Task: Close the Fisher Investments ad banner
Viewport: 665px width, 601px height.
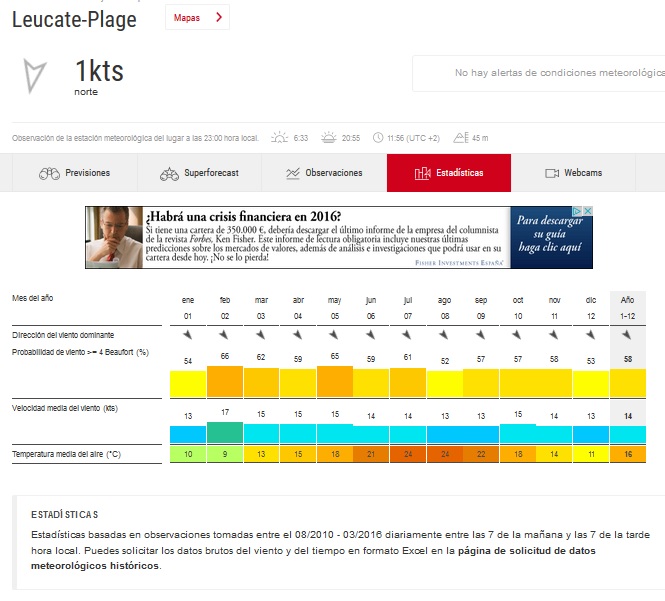Action: (588, 211)
